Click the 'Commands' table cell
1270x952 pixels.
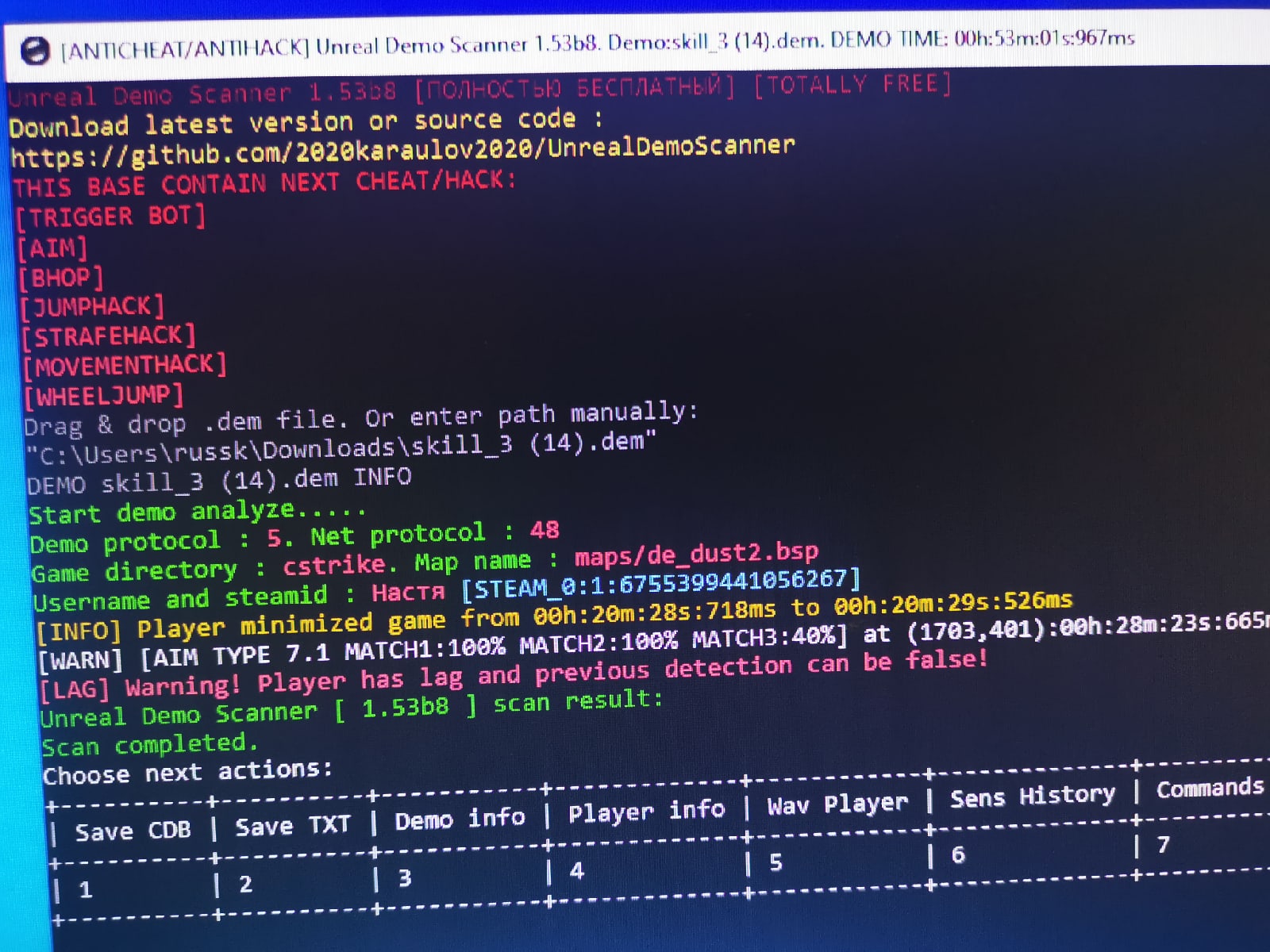1209,788
